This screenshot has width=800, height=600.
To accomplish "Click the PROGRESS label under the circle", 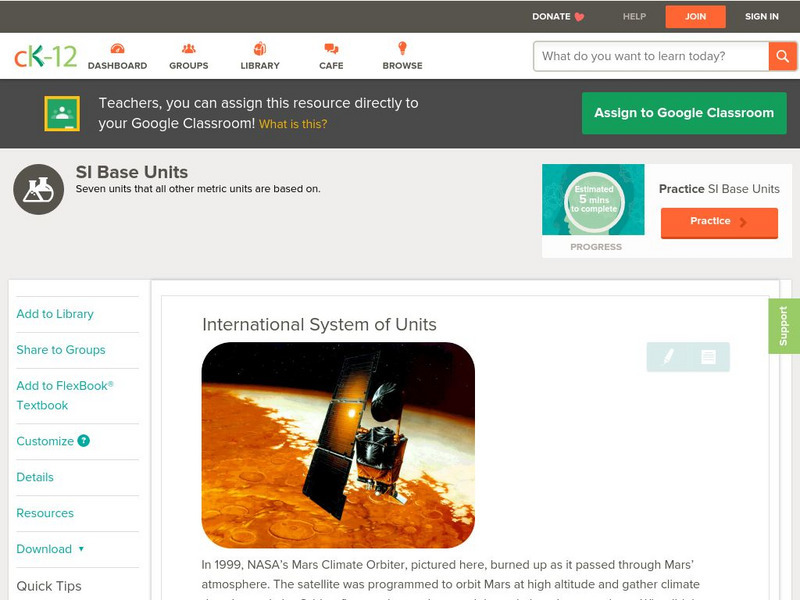I will click(x=596, y=247).
